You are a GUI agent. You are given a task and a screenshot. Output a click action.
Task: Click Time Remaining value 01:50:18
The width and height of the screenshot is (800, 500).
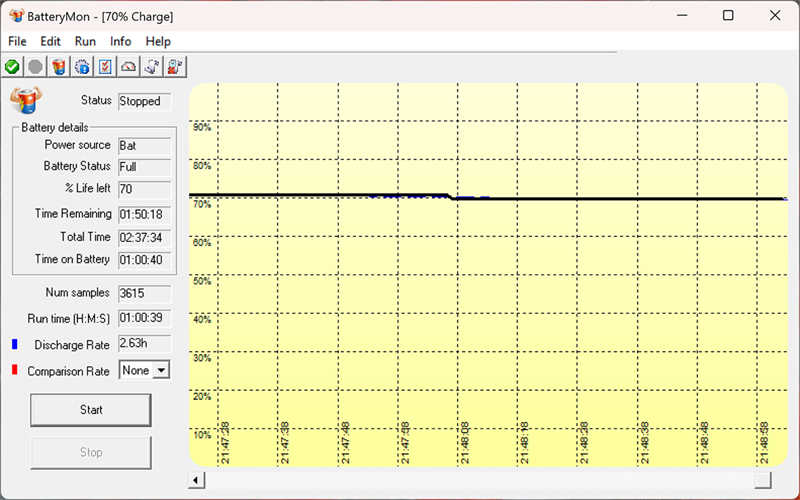click(145, 214)
